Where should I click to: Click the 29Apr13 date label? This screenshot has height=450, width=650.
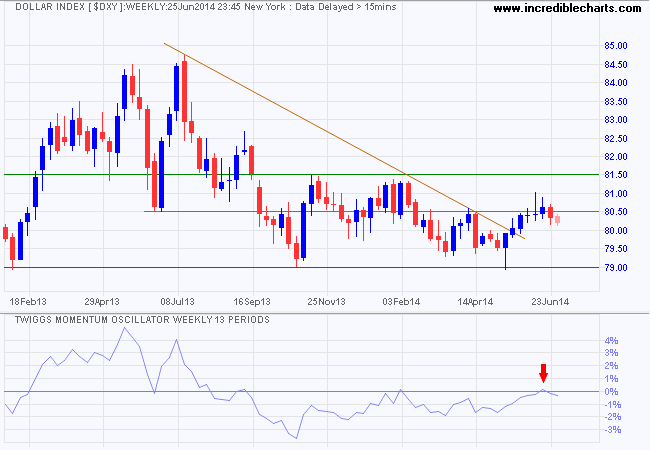102,302
